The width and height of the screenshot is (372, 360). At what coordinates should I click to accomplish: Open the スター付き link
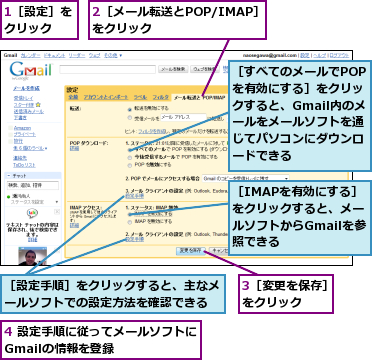pos(24,105)
